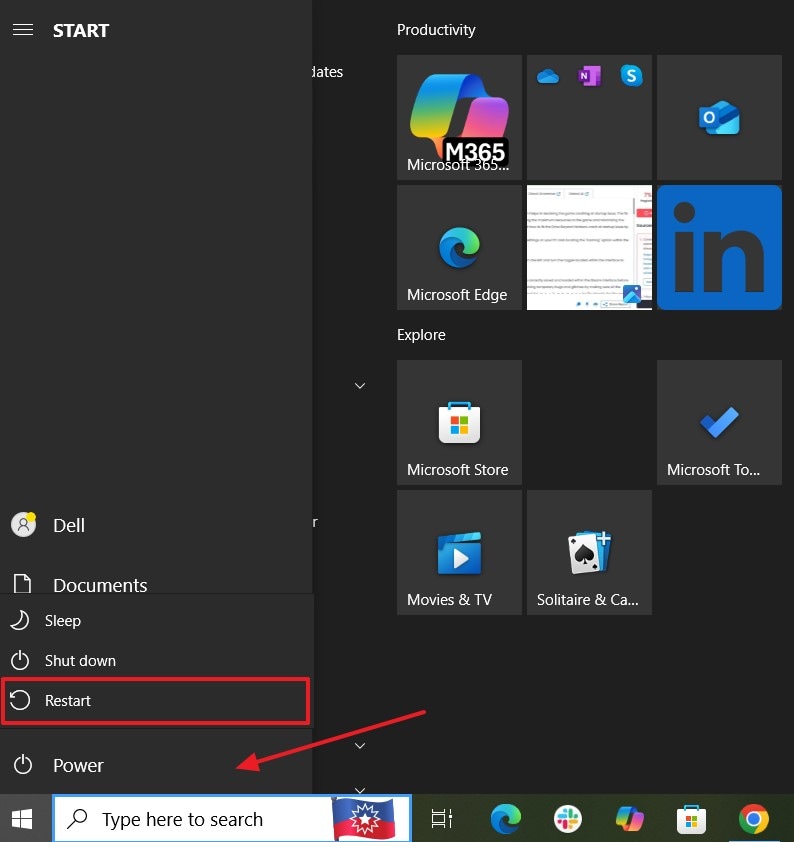This screenshot has height=842, width=794.
Task: Click the Windows Start button
Action: [x=22, y=819]
